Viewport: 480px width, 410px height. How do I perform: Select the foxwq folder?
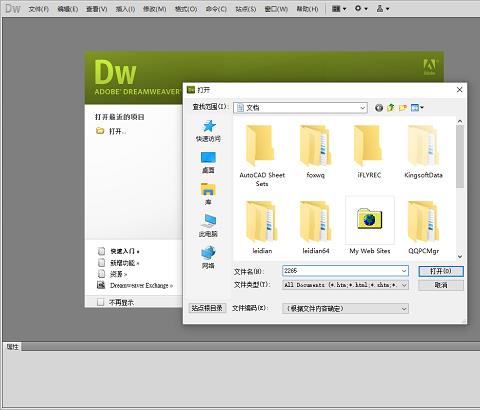point(315,152)
